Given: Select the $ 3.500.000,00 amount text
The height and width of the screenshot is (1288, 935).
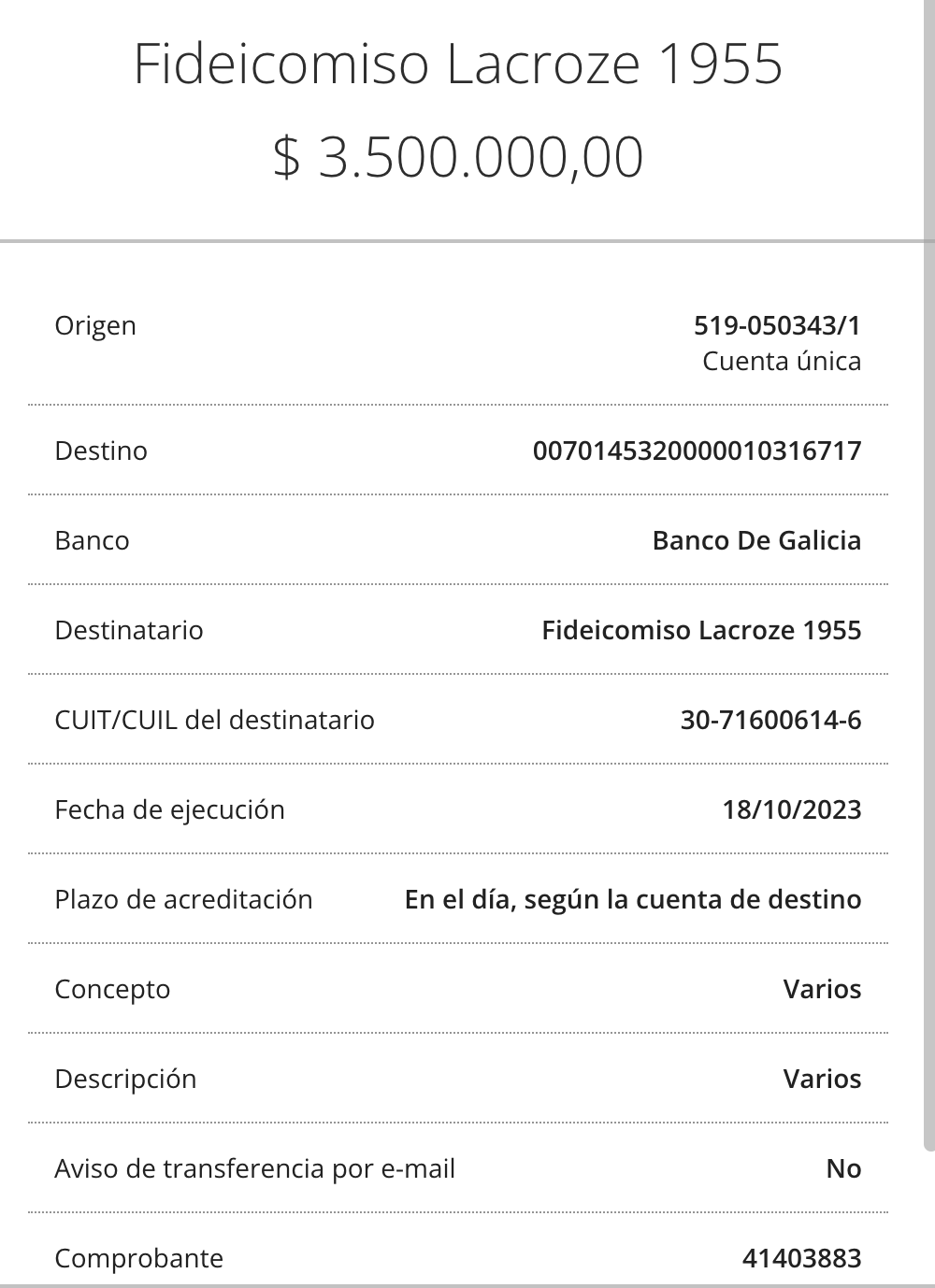Looking at the screenshot, I should pos(458,156).
